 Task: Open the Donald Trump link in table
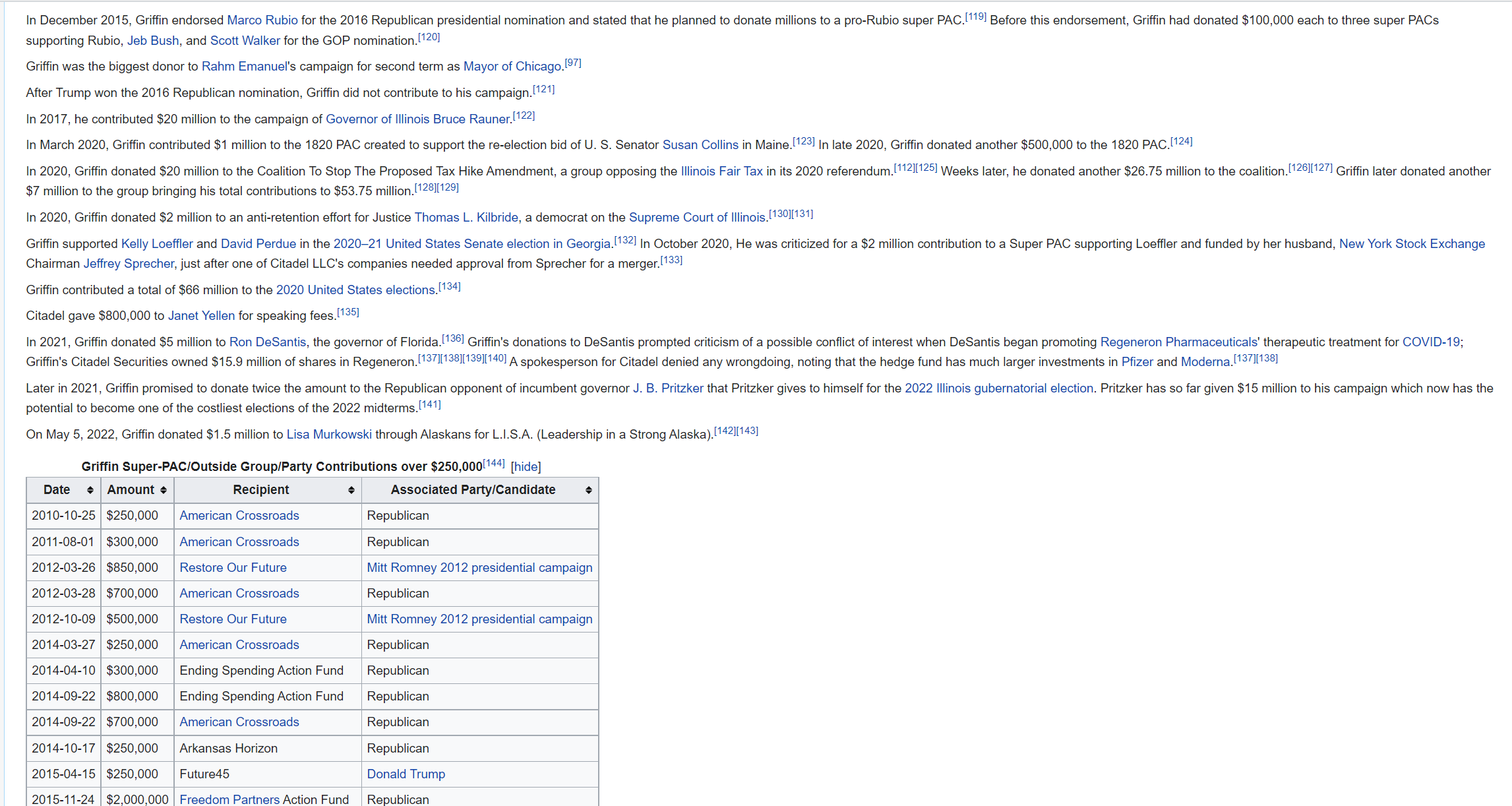406,774
